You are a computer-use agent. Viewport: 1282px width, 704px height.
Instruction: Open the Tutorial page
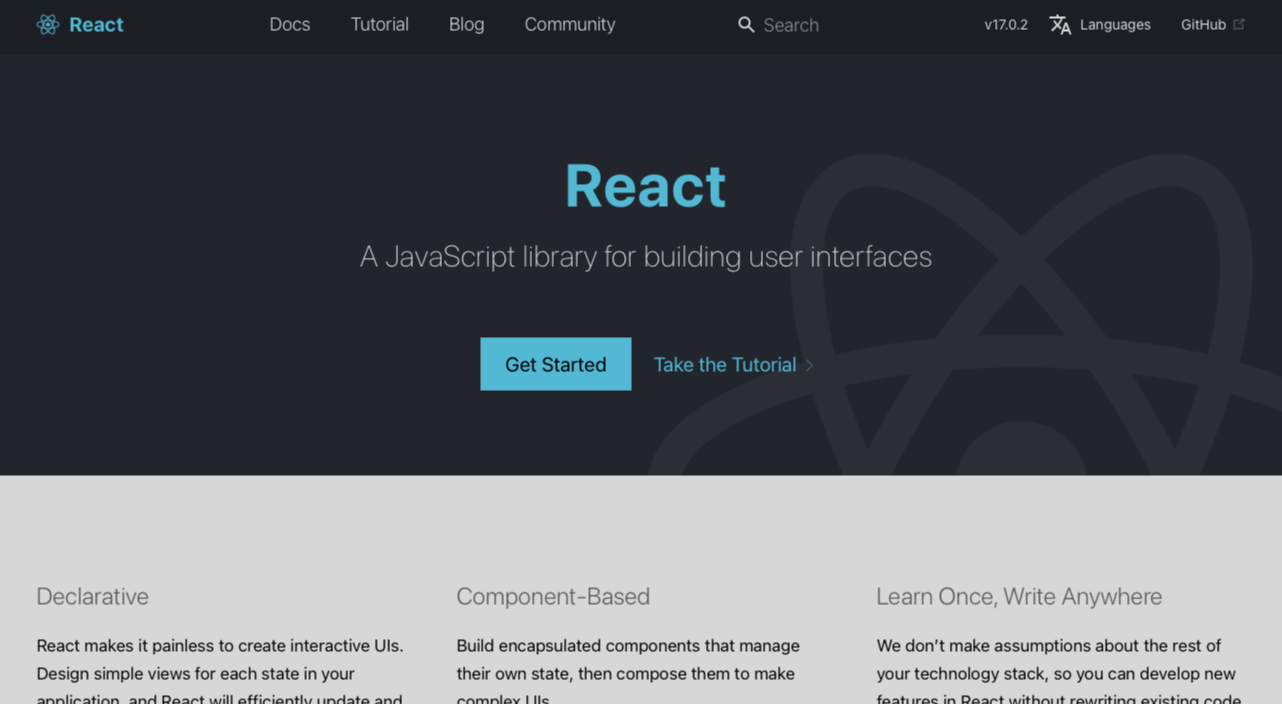coord(379,24)
